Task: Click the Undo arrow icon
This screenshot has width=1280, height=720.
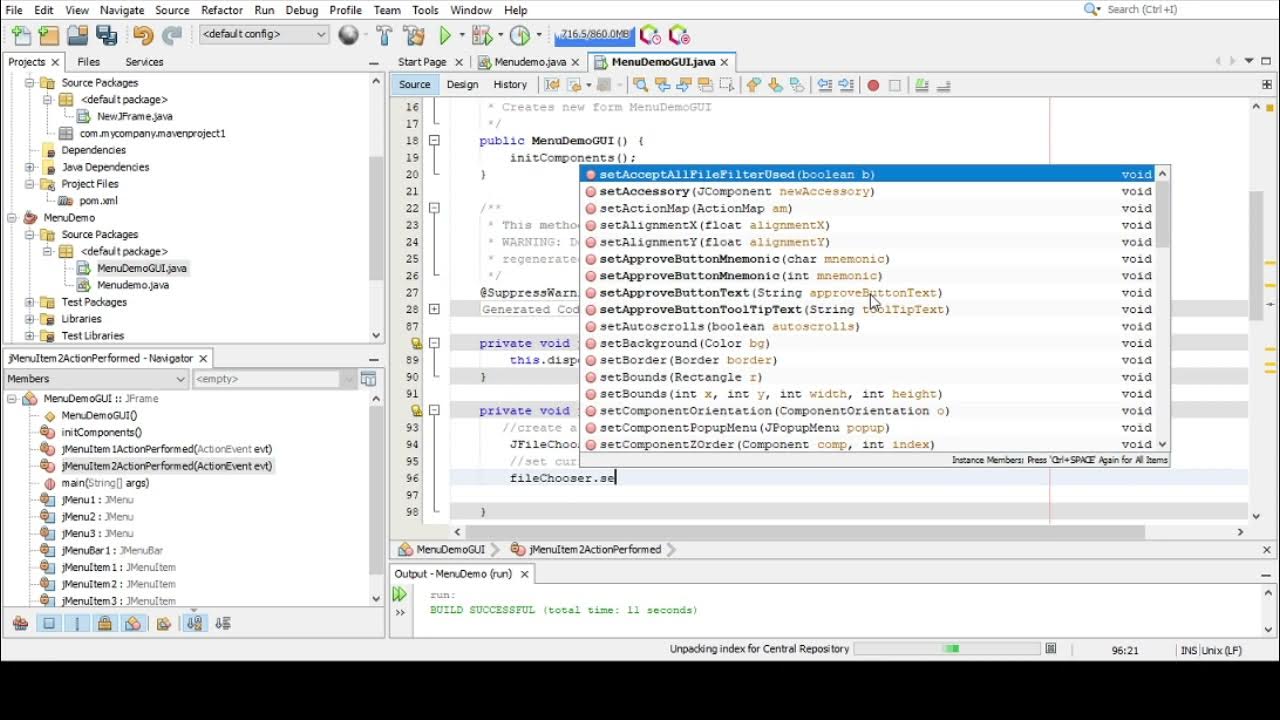Action: click(x=143, y=35)
